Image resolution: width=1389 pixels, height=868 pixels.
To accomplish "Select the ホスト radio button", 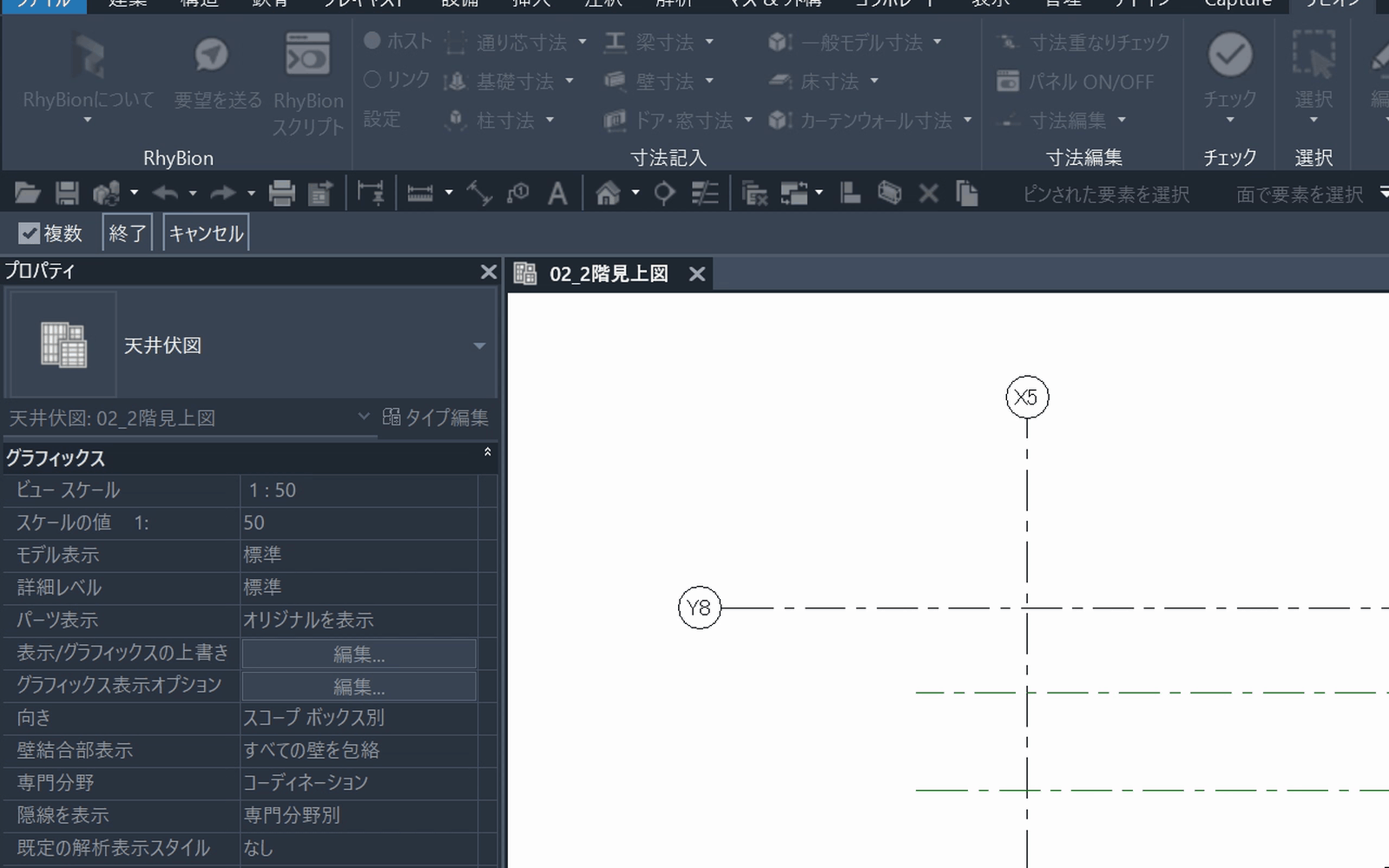I will coord(372,40).
